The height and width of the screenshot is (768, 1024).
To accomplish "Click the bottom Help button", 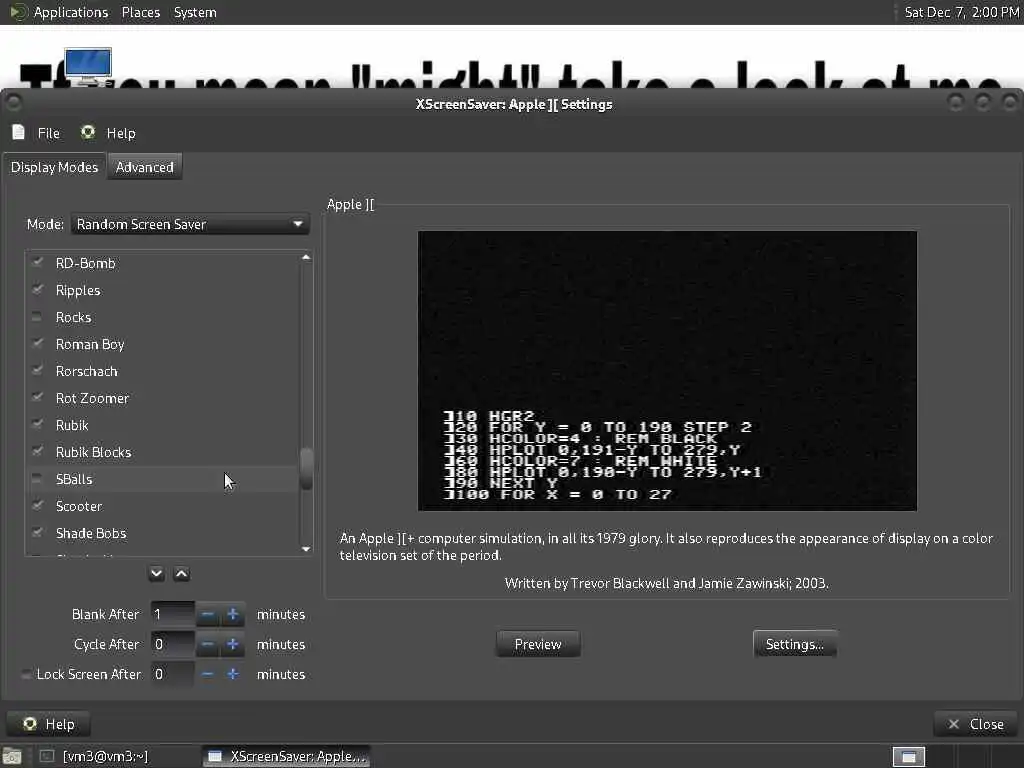I will pos(48,724).
